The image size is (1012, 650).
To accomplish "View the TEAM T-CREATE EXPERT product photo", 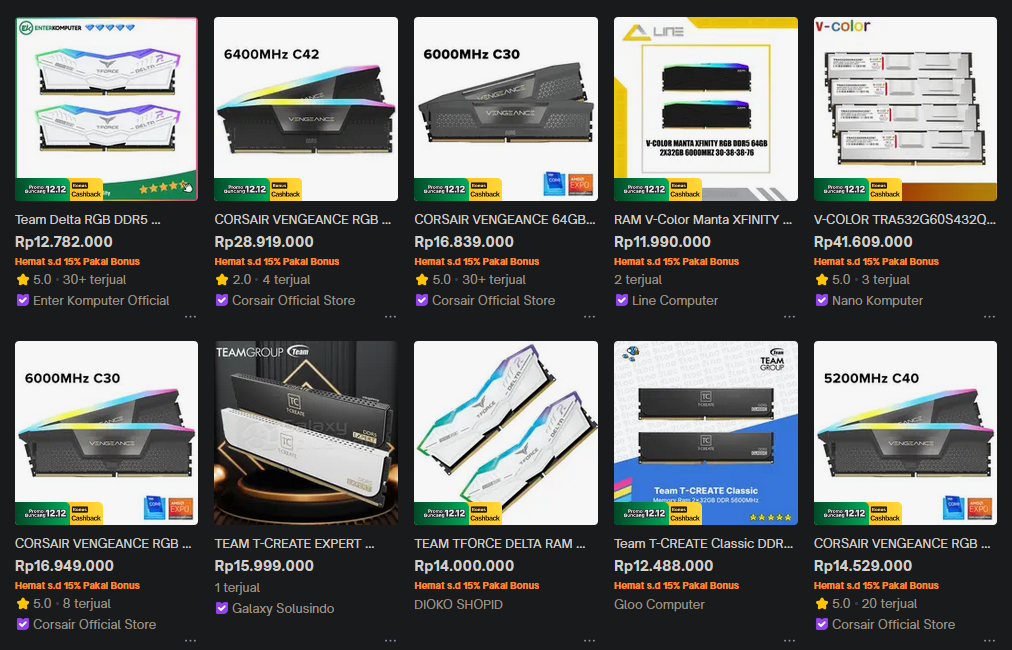I will click(306, 433).
